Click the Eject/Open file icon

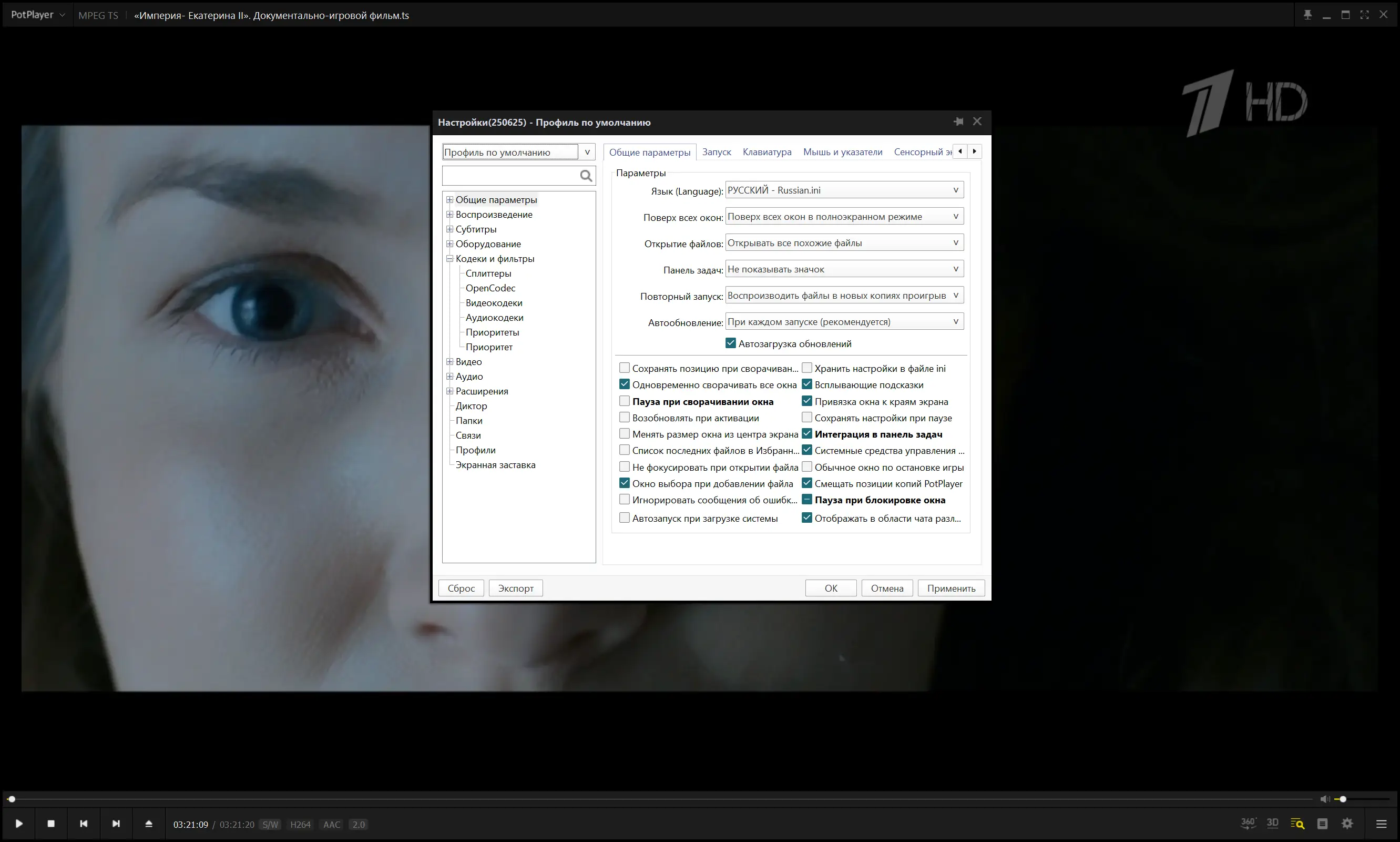pos(149,824)
